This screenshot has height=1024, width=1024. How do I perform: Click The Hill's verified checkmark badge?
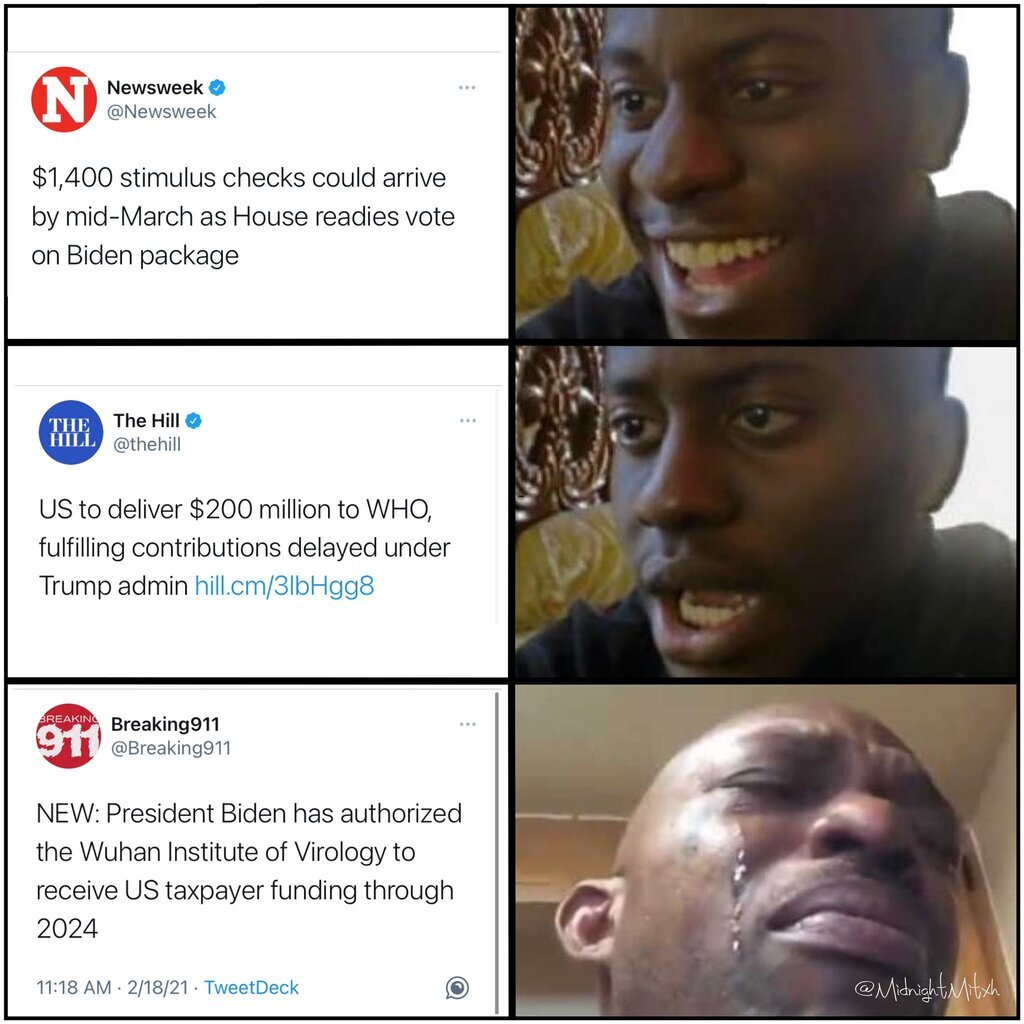pos(193,421)
